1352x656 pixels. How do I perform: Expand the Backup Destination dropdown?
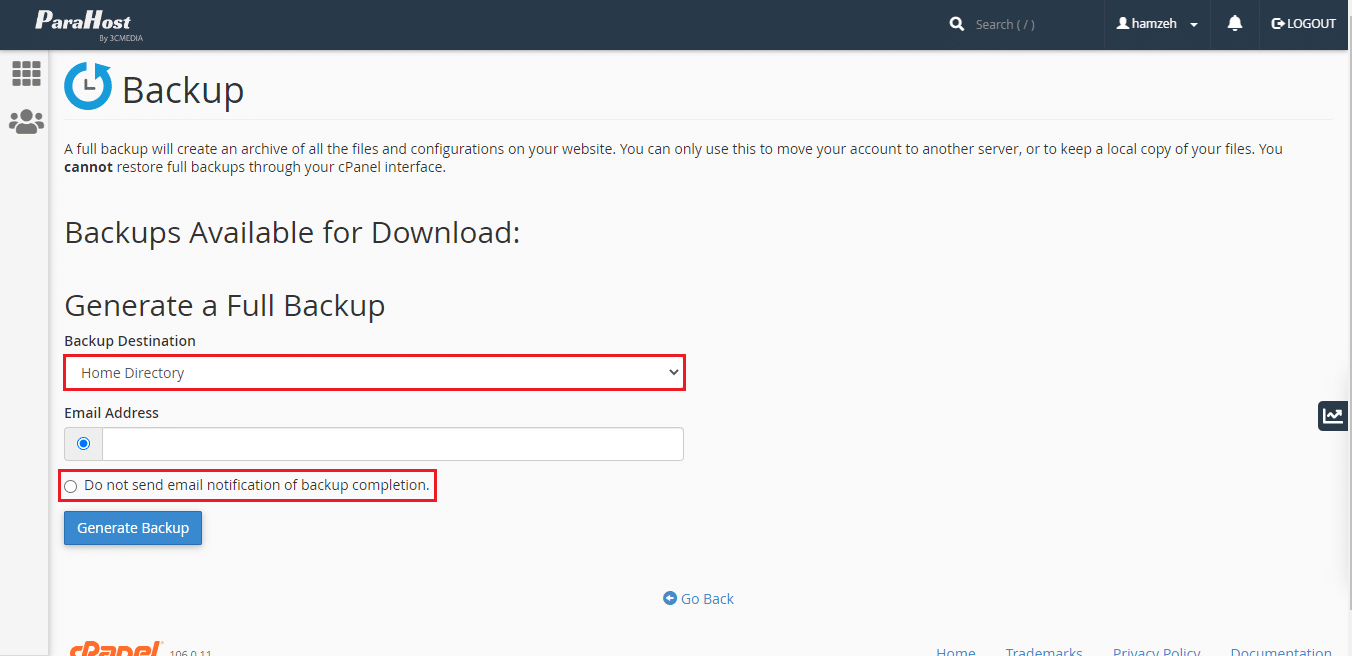pyautogui.click(x=374, y=373)
